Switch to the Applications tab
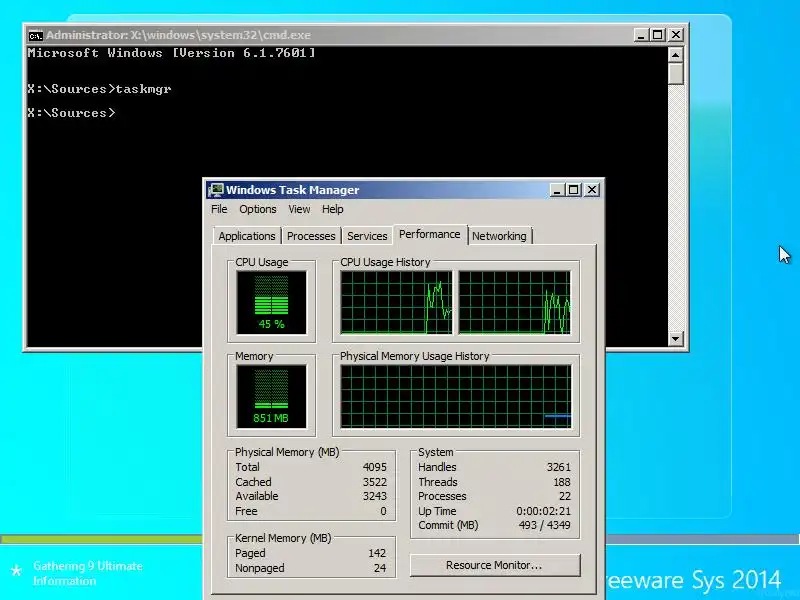 pos(247,236)
